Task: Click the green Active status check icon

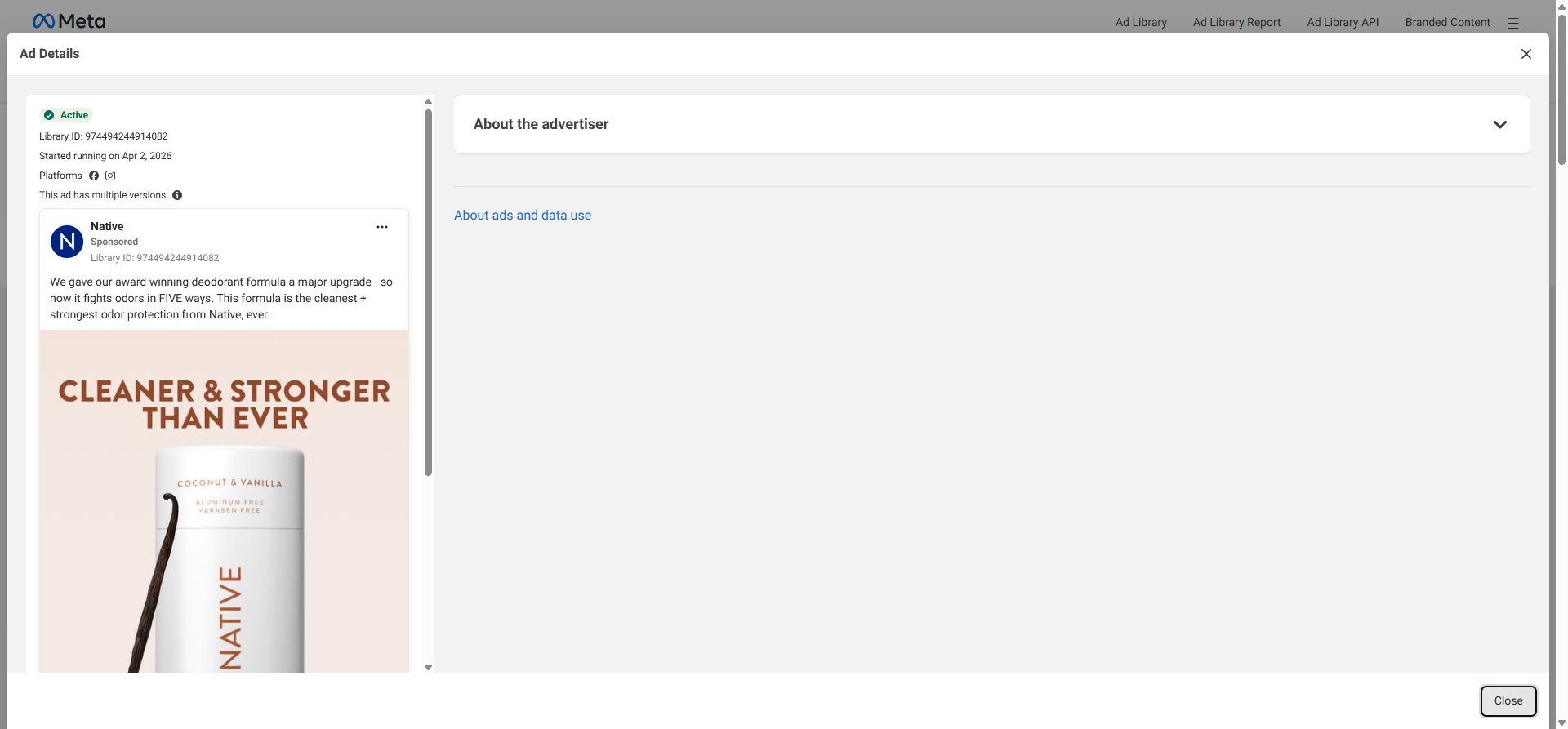Action: 49,115
